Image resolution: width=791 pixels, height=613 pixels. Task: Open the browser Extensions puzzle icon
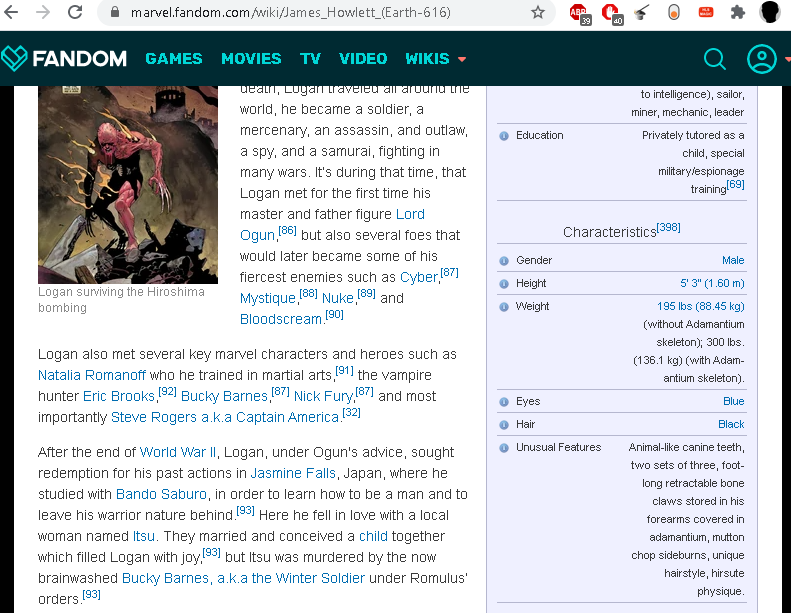click(738, 12)
